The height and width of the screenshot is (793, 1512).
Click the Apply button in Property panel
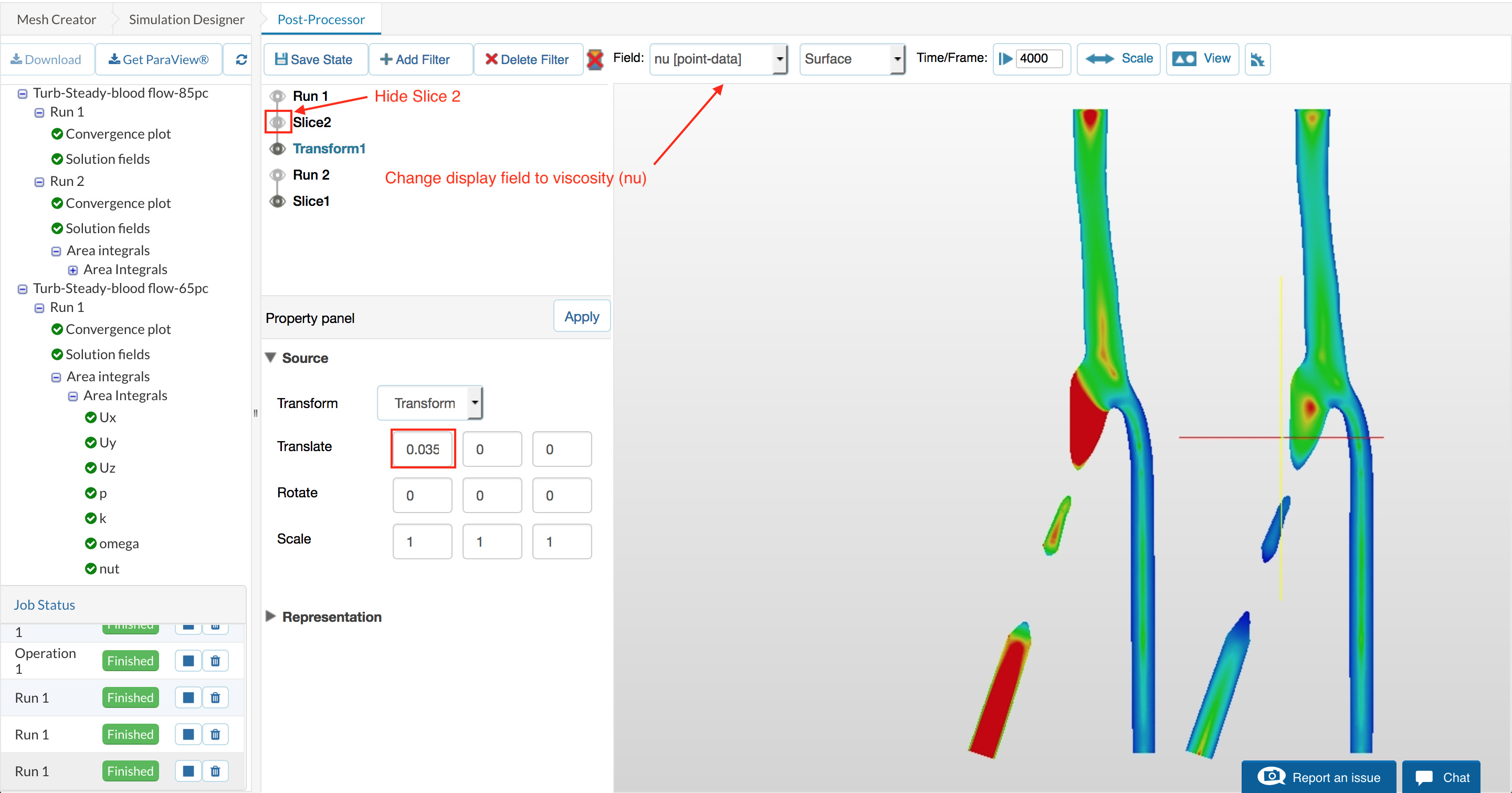click(x=581, y=317)
